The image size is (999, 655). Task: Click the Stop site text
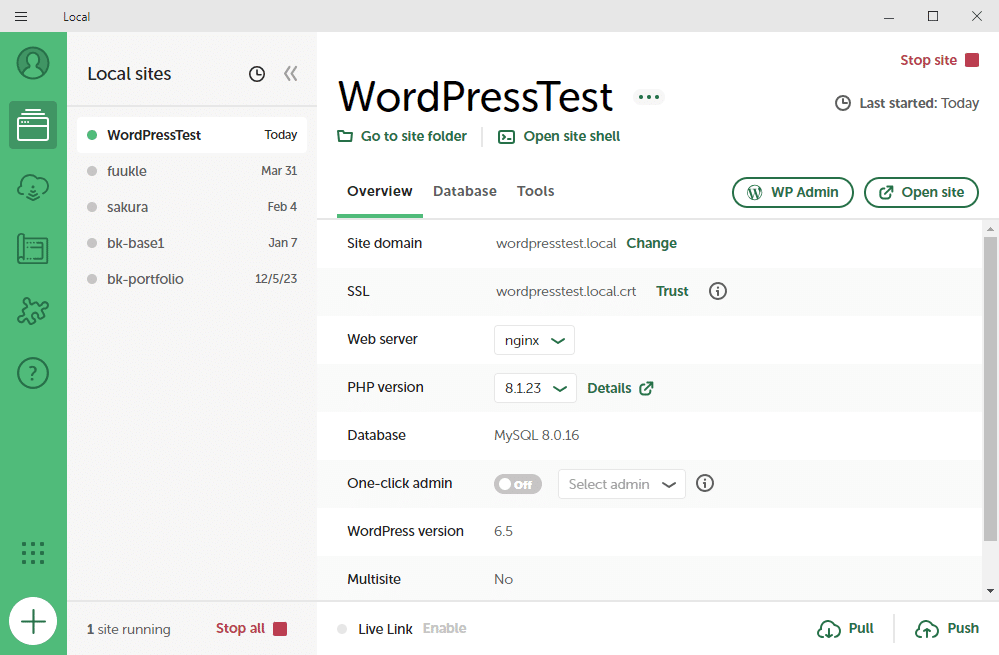[928, 60]
